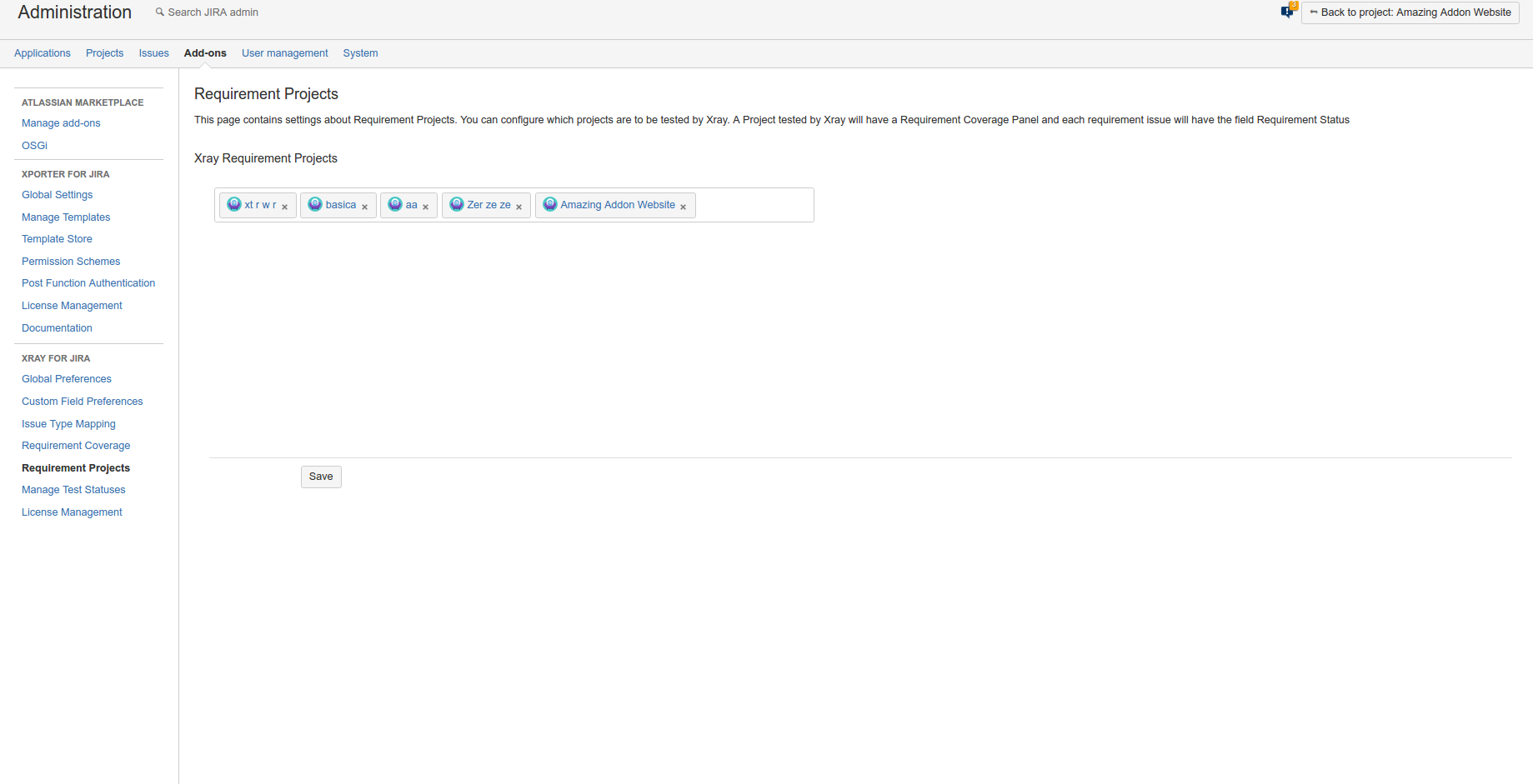This screenshot has width=1533, height=784.
Task: Select Requirement Projects in sidebar
Action: pos(76,468)
